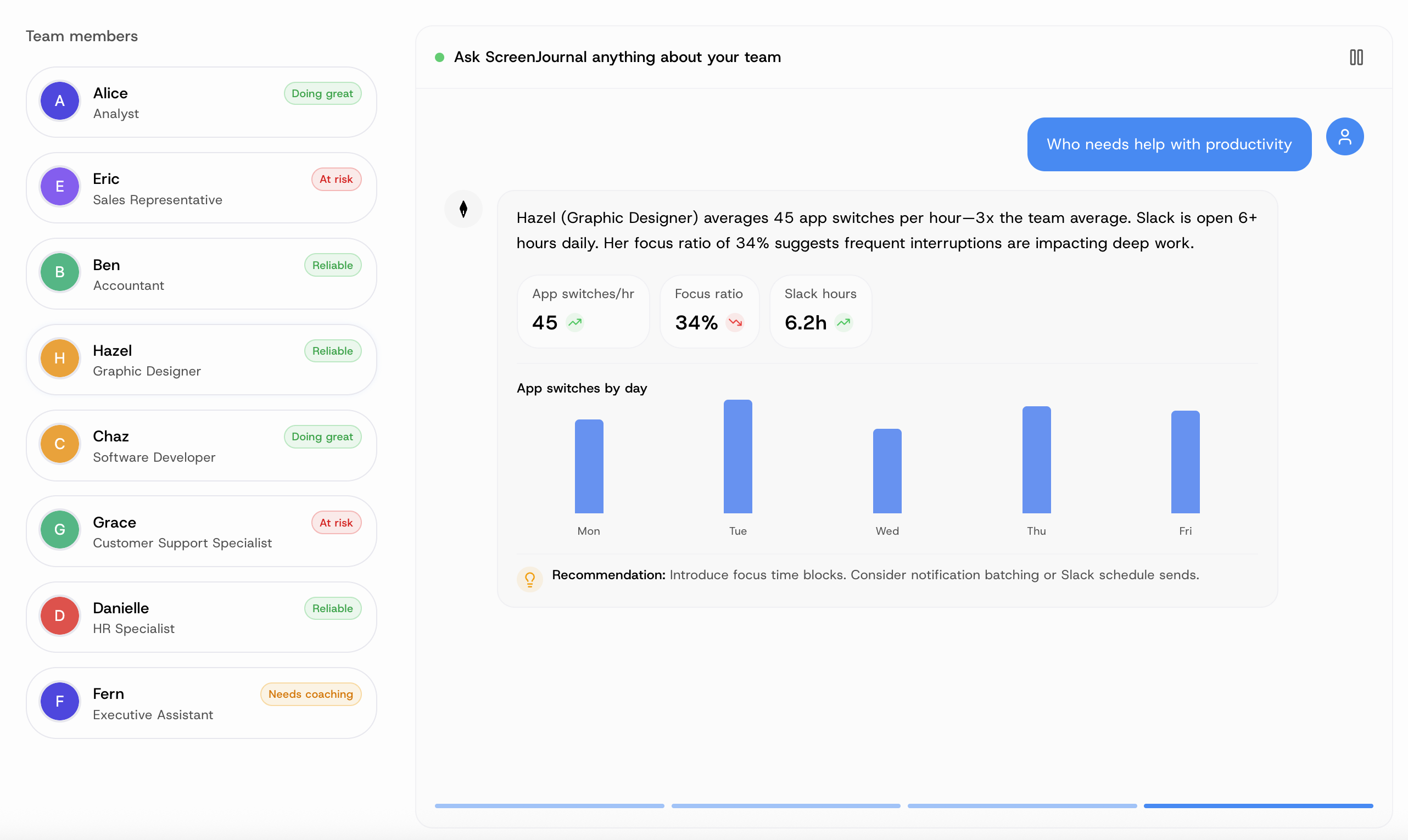Click the App switches upward trend icon
This screenshot has height=840, width=1408.
point(575,323)
